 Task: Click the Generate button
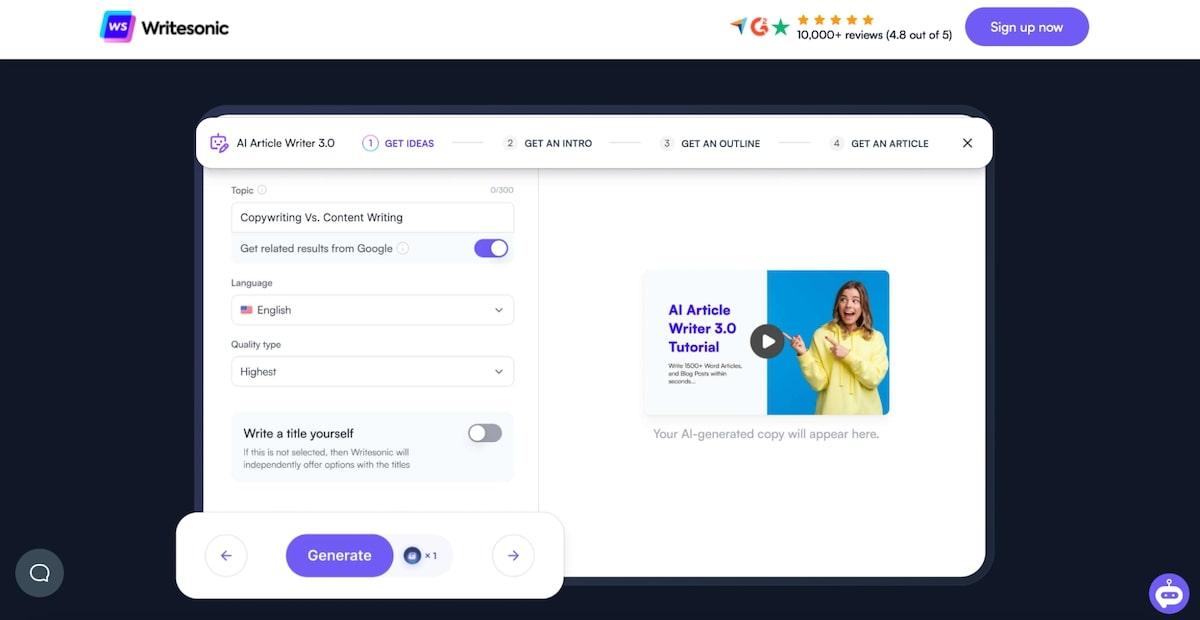[x=339, y=555]
